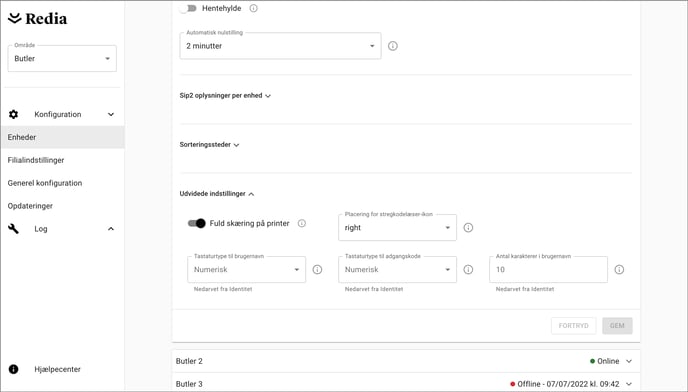Toggle the Log menu chevron
The width and height of the screenshot is (688, 392).
pos(111,229)
